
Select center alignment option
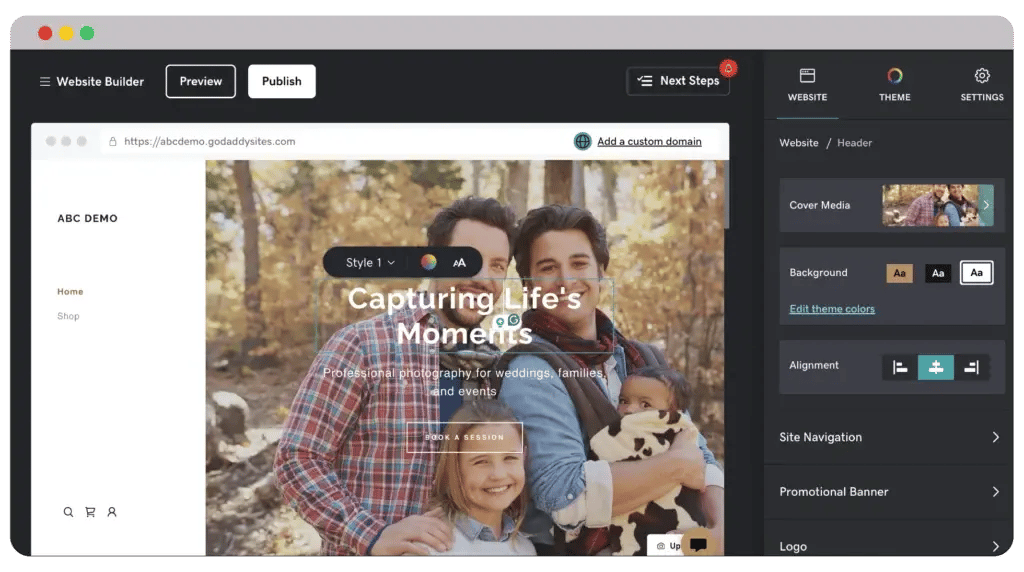pos(936,367)
